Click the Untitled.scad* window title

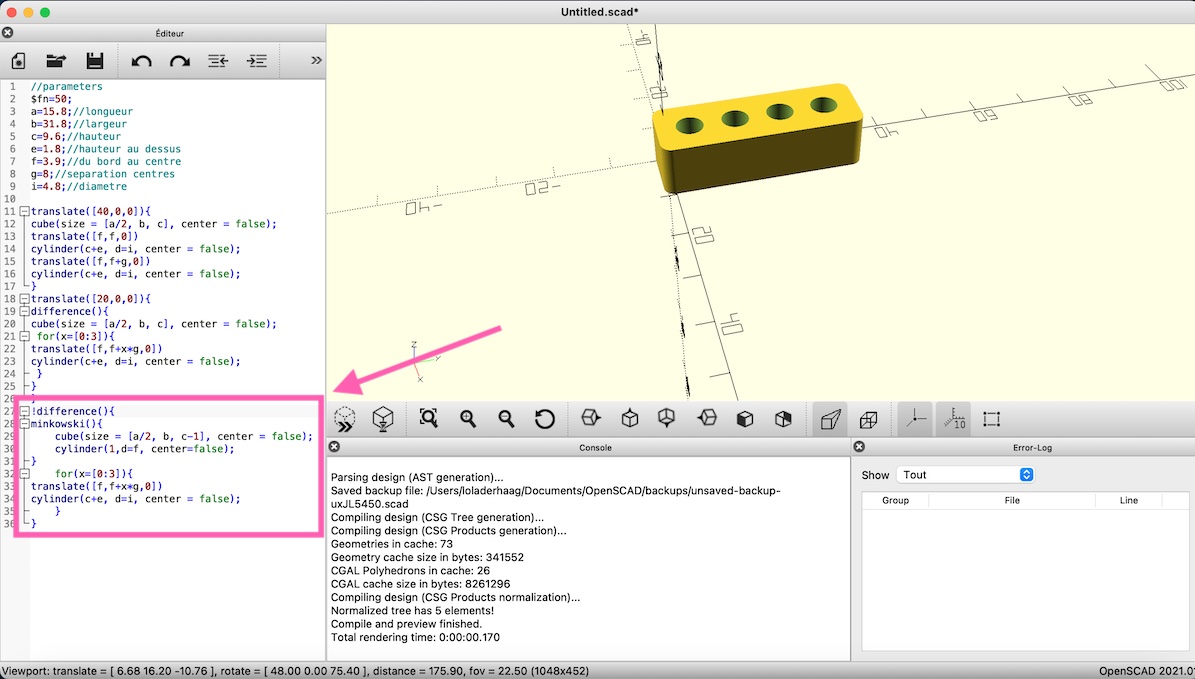598,12
